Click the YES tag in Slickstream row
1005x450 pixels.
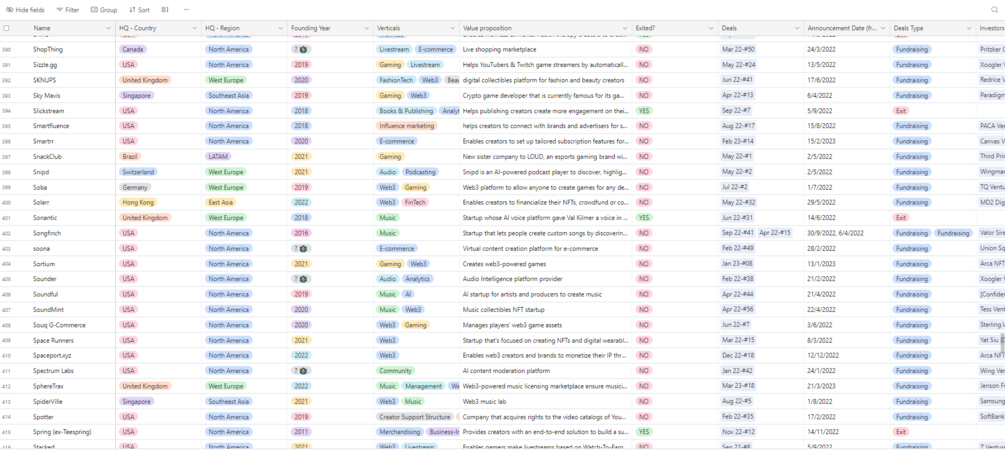644,111
